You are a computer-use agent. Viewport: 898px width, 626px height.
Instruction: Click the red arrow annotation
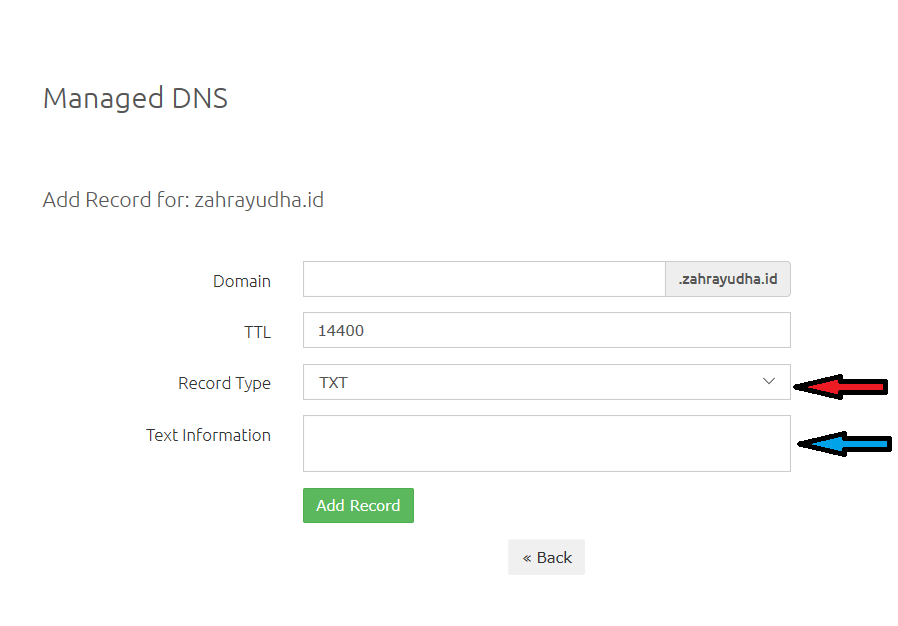point(841,387)
